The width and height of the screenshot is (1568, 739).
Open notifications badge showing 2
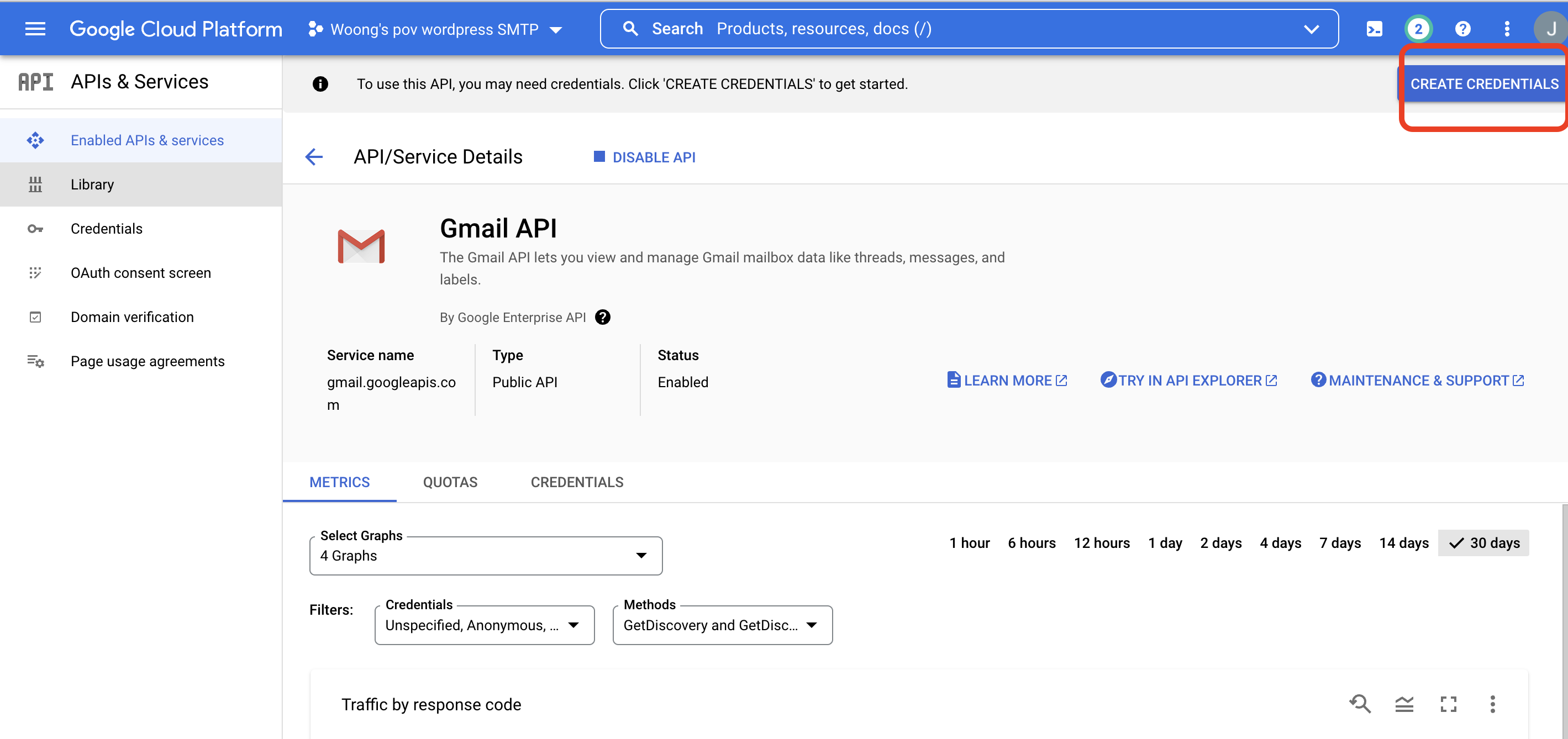1418,29
